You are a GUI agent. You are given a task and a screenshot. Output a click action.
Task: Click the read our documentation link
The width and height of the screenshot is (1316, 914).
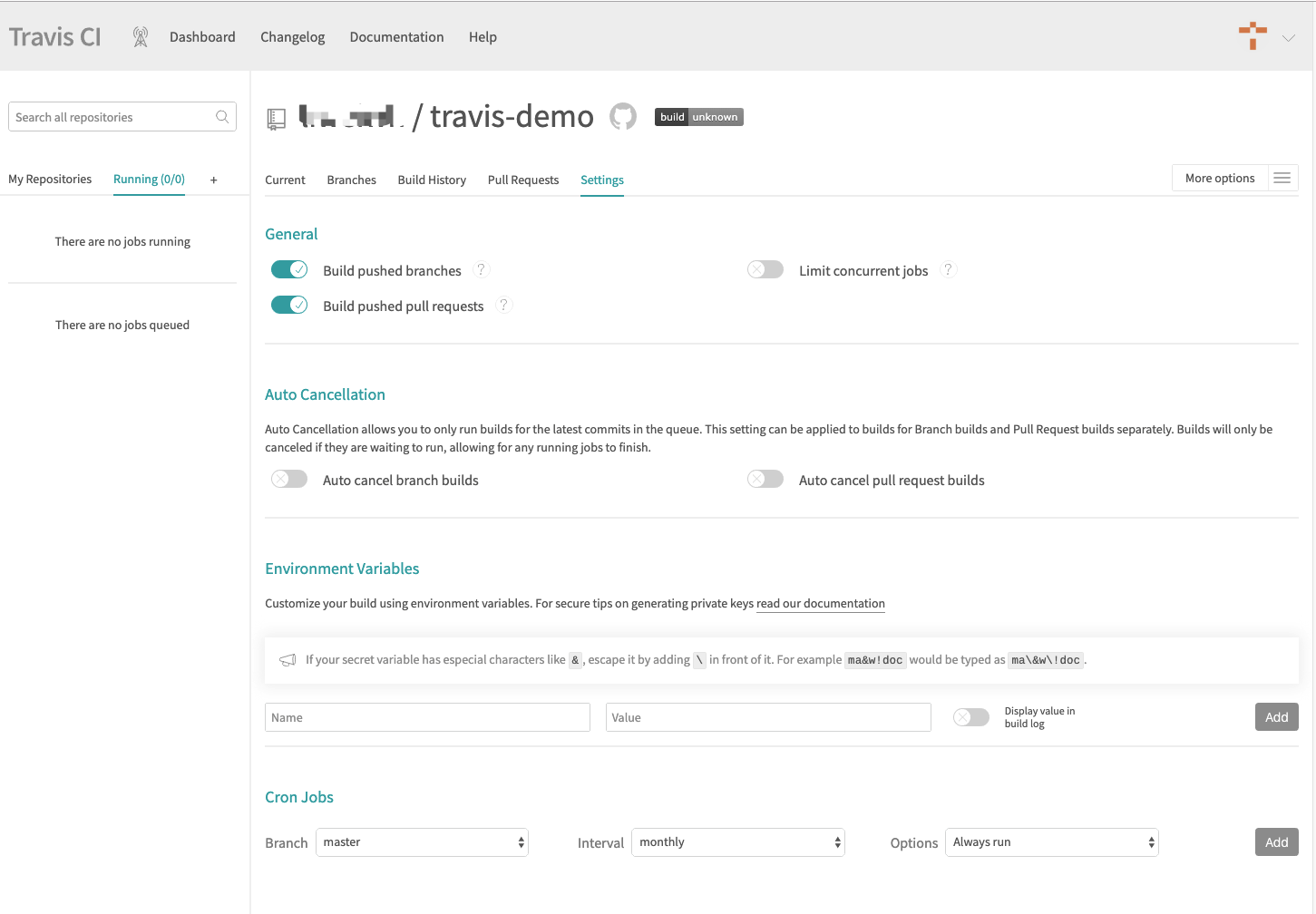[820, 603]
